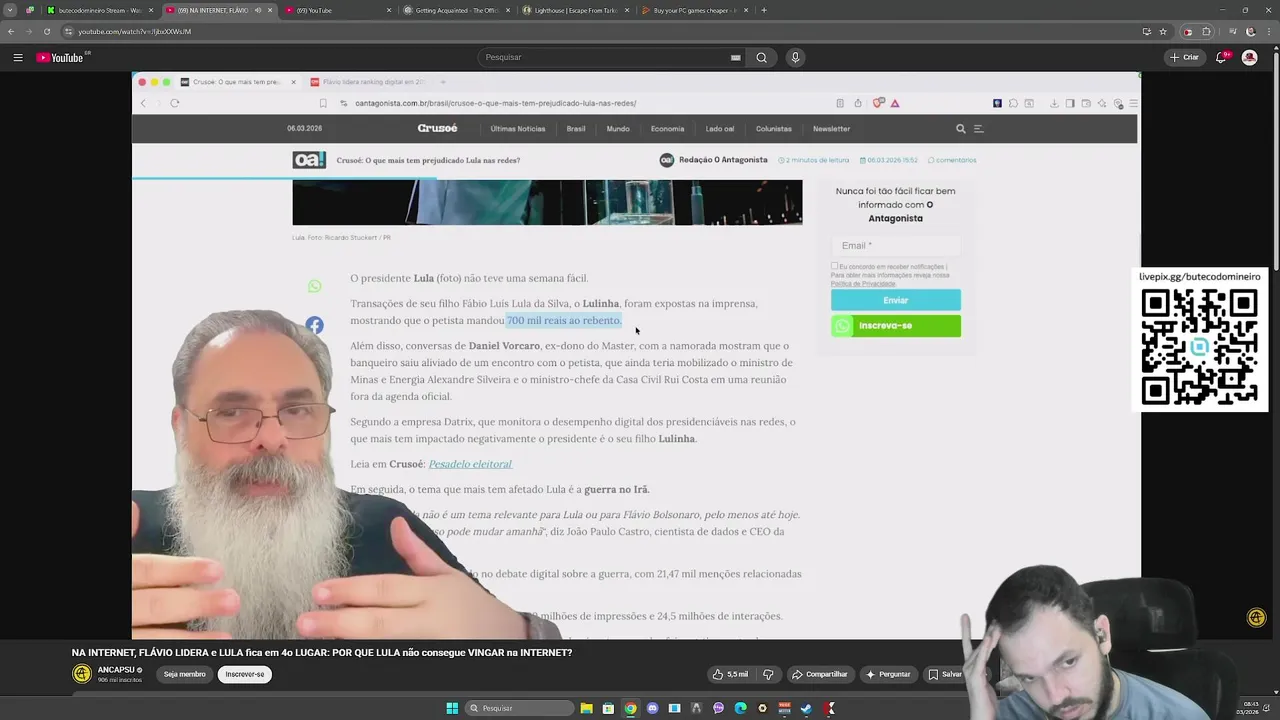
Task: Click the Enviar button
Action: 895,300
